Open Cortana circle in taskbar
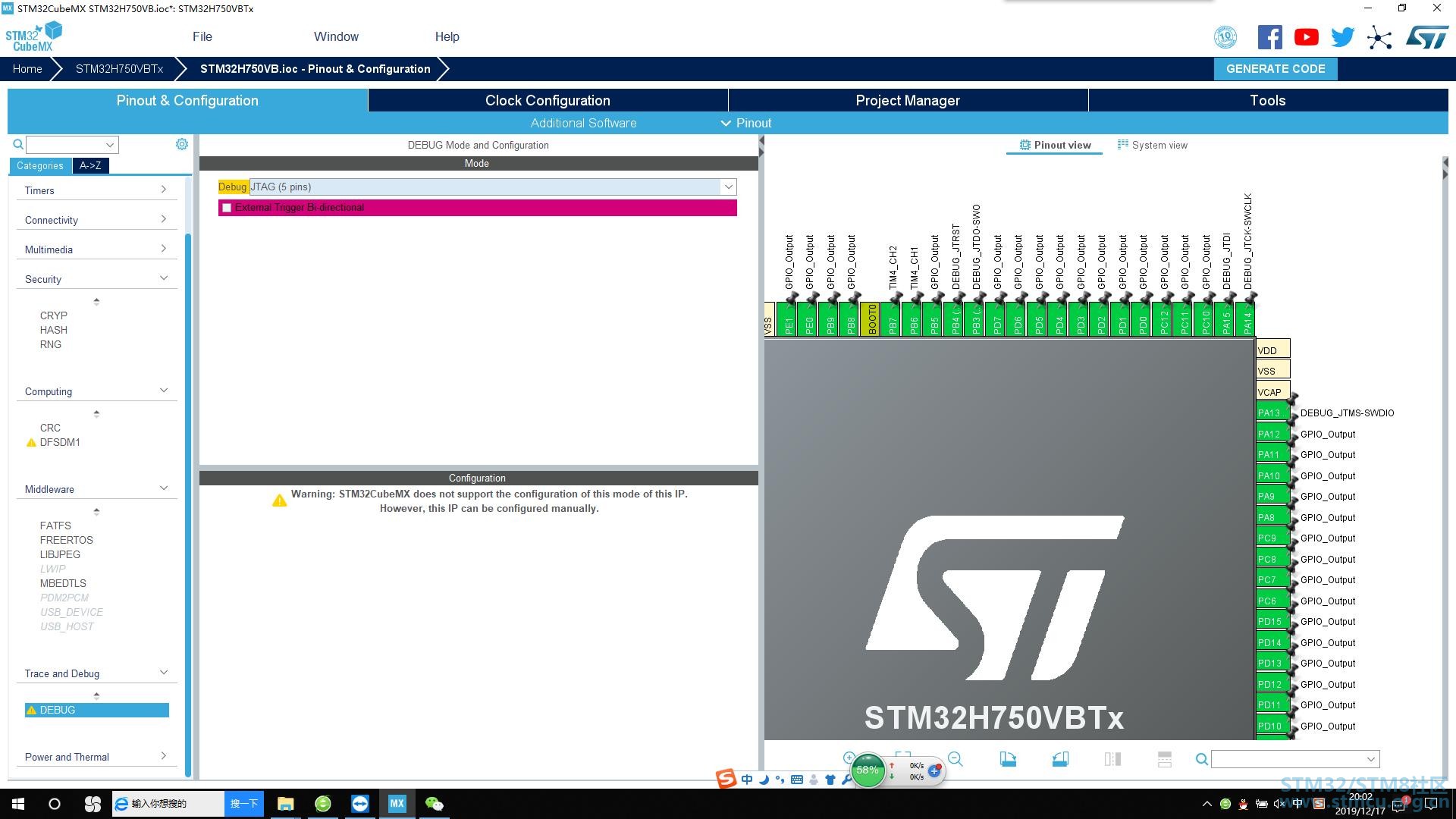The image size is (1456, 819). click(55, 804)
